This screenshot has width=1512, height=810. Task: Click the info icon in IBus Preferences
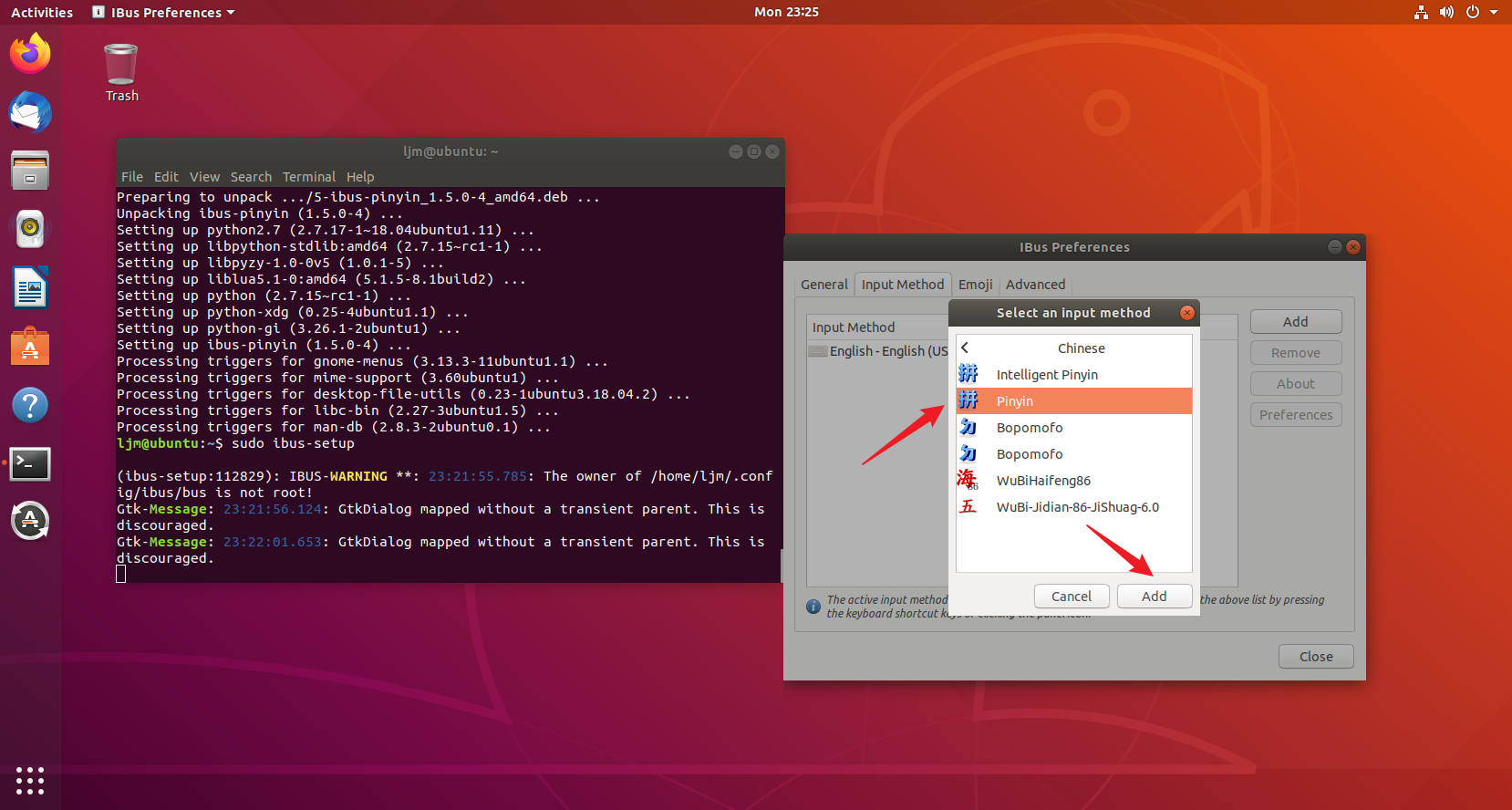[813, 607]
